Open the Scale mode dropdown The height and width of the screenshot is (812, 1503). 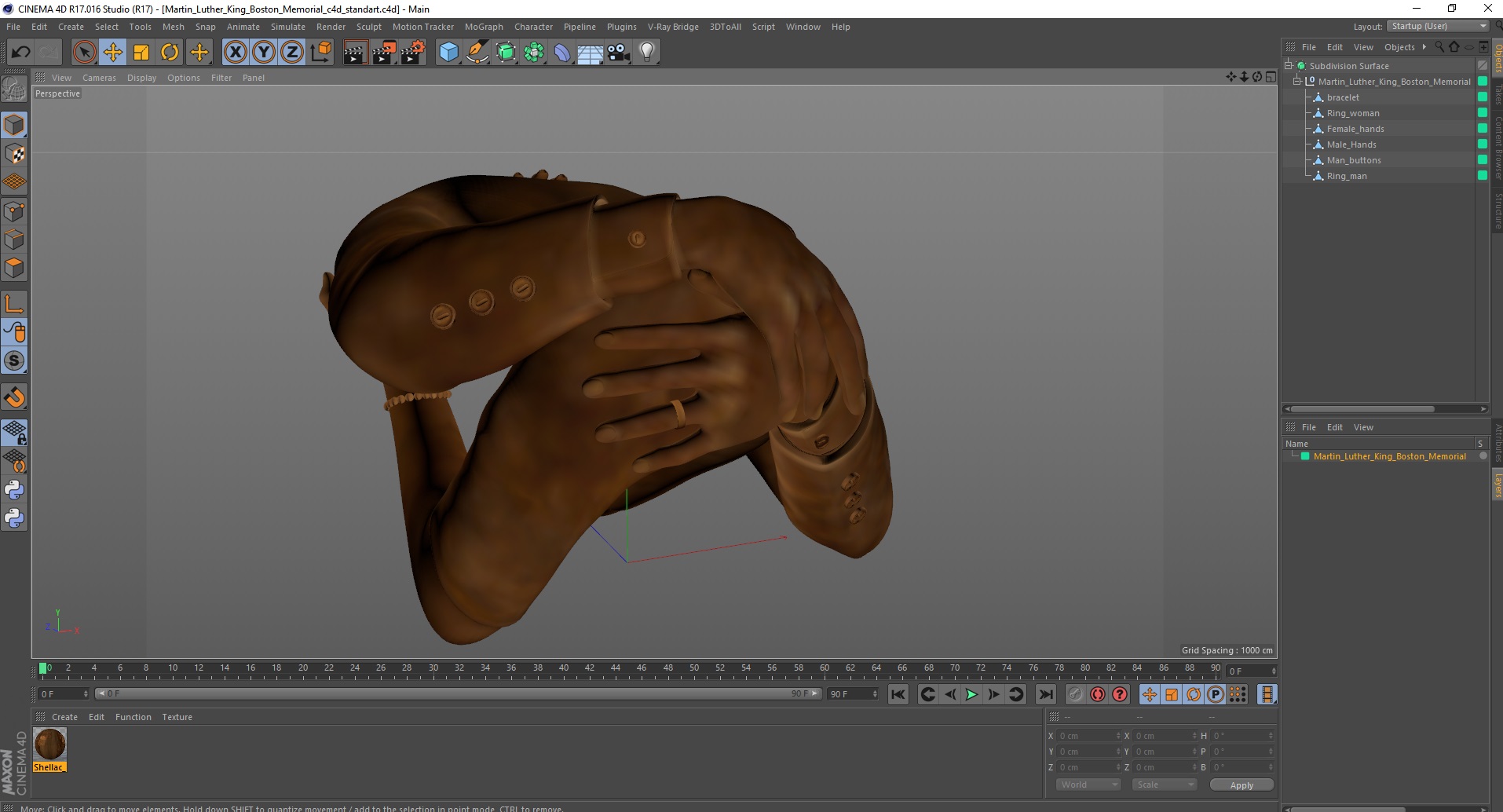(x=1164, y=785)
